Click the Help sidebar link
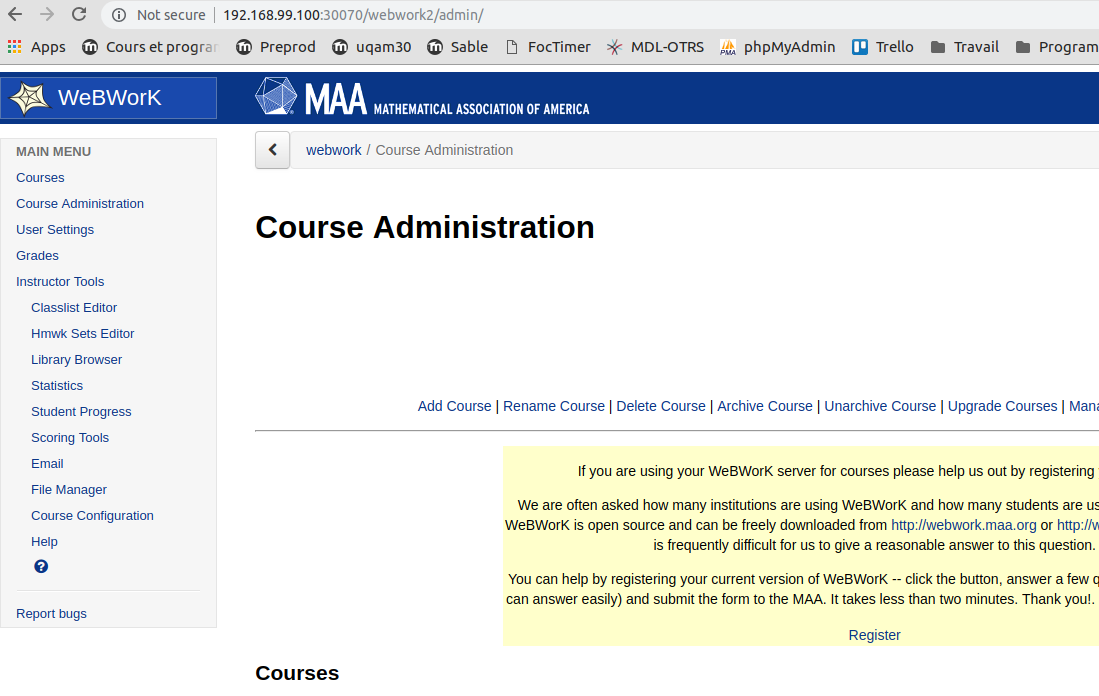1099x696 pixels. click(x=44, y=540)
